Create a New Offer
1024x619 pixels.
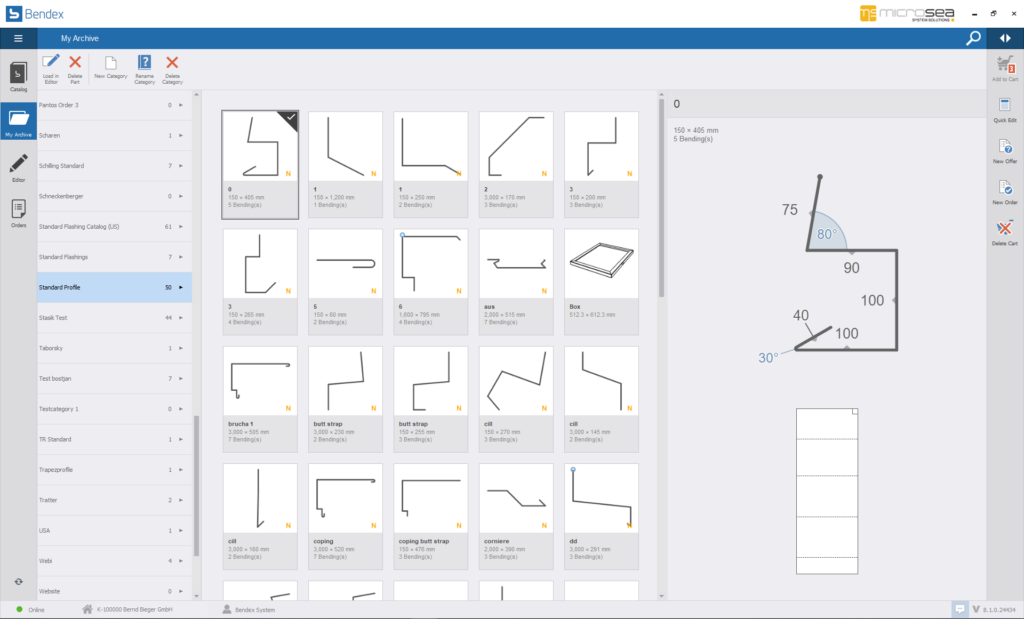click(1003, 151)
